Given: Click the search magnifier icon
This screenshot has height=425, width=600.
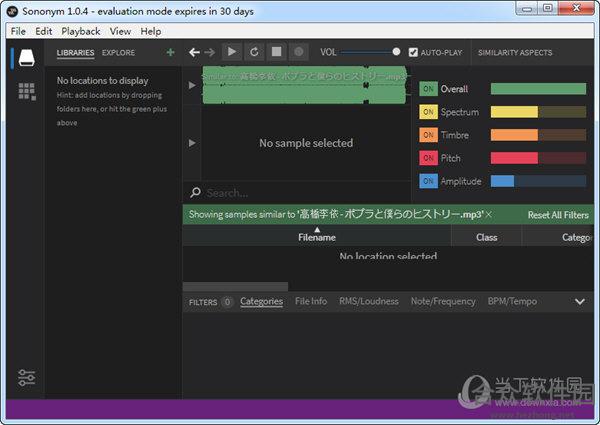Looking at the screenshot, I should coord(195,192).
